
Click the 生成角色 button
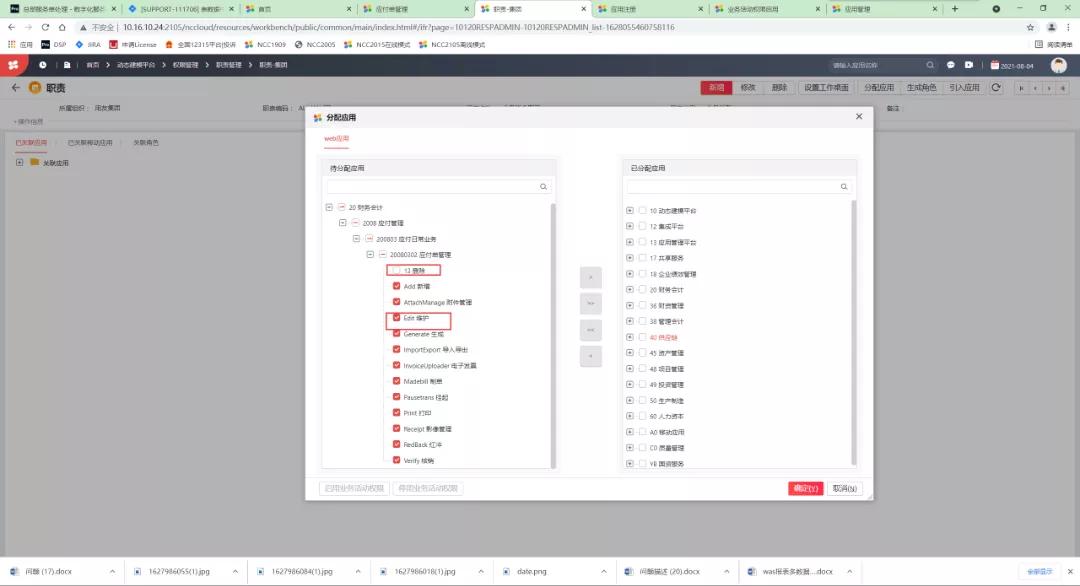(x=921, y=87)
